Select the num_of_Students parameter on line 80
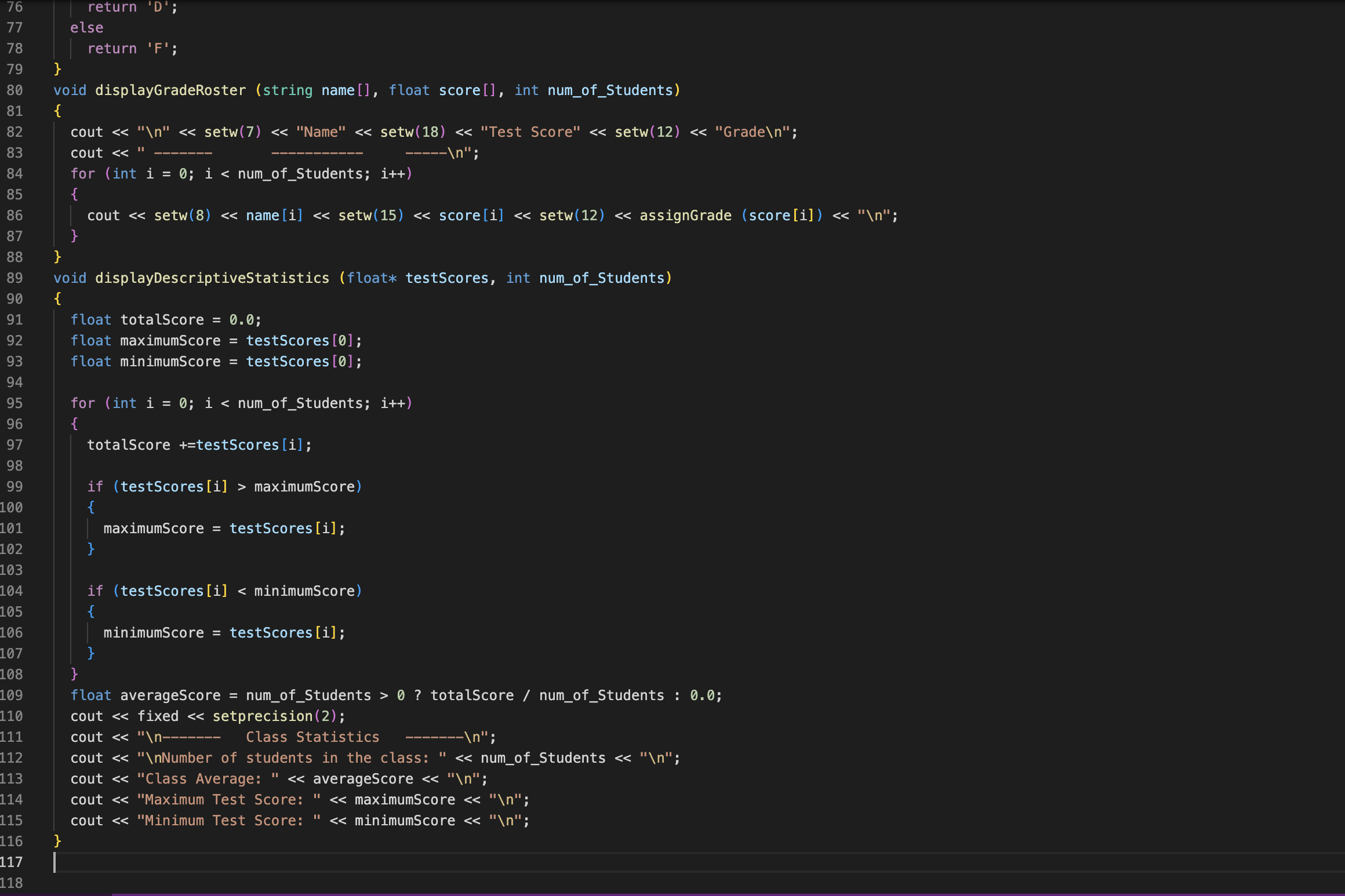1345x896 pixels. pos(610,90)
